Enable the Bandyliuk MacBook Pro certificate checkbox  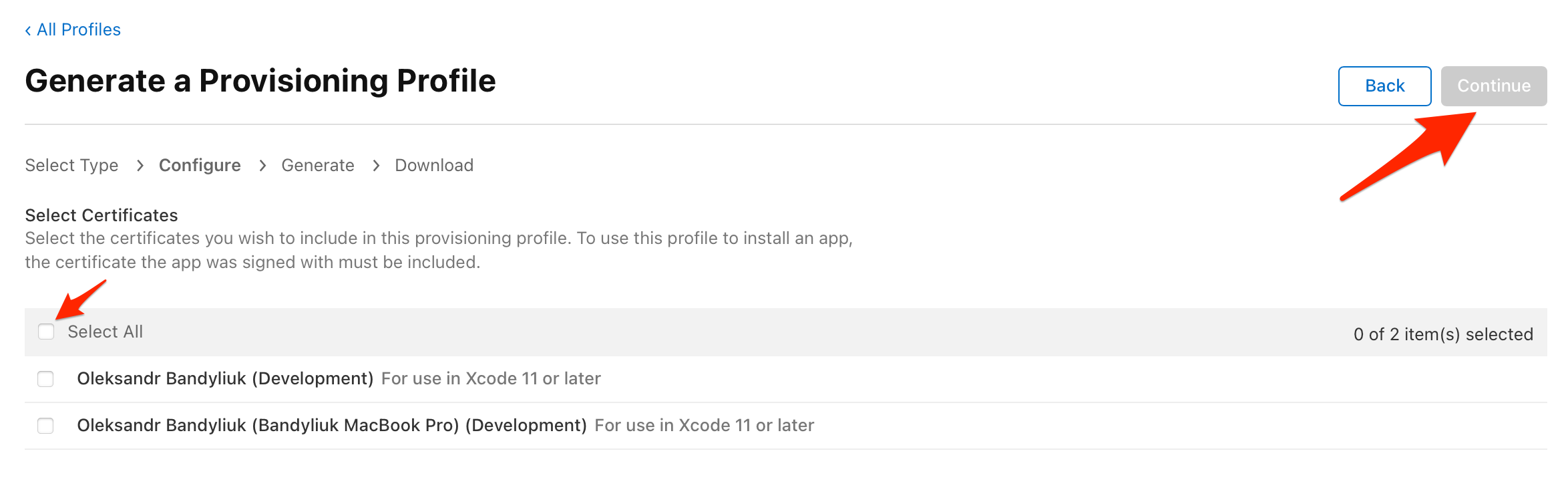pyautogui.click(x=45, y=426)
